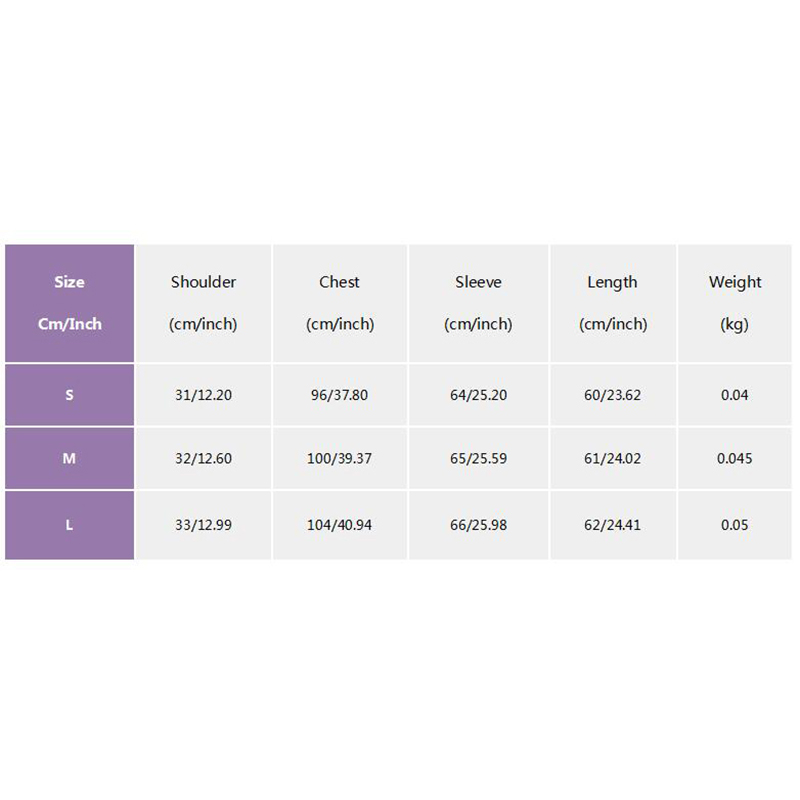Click the 33/12.99 shoulder cell
Image resolution: width=800 pixels, height=800 pixels.
[203, 525]
